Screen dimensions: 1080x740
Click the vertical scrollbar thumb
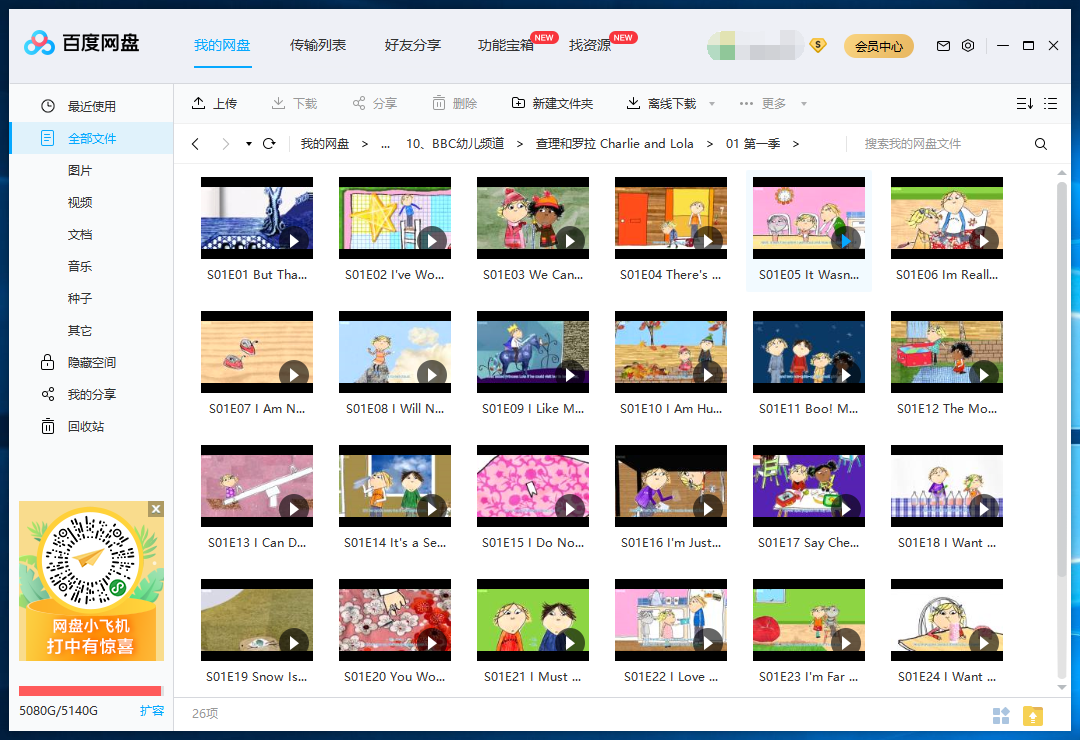tap(1061, 379)
